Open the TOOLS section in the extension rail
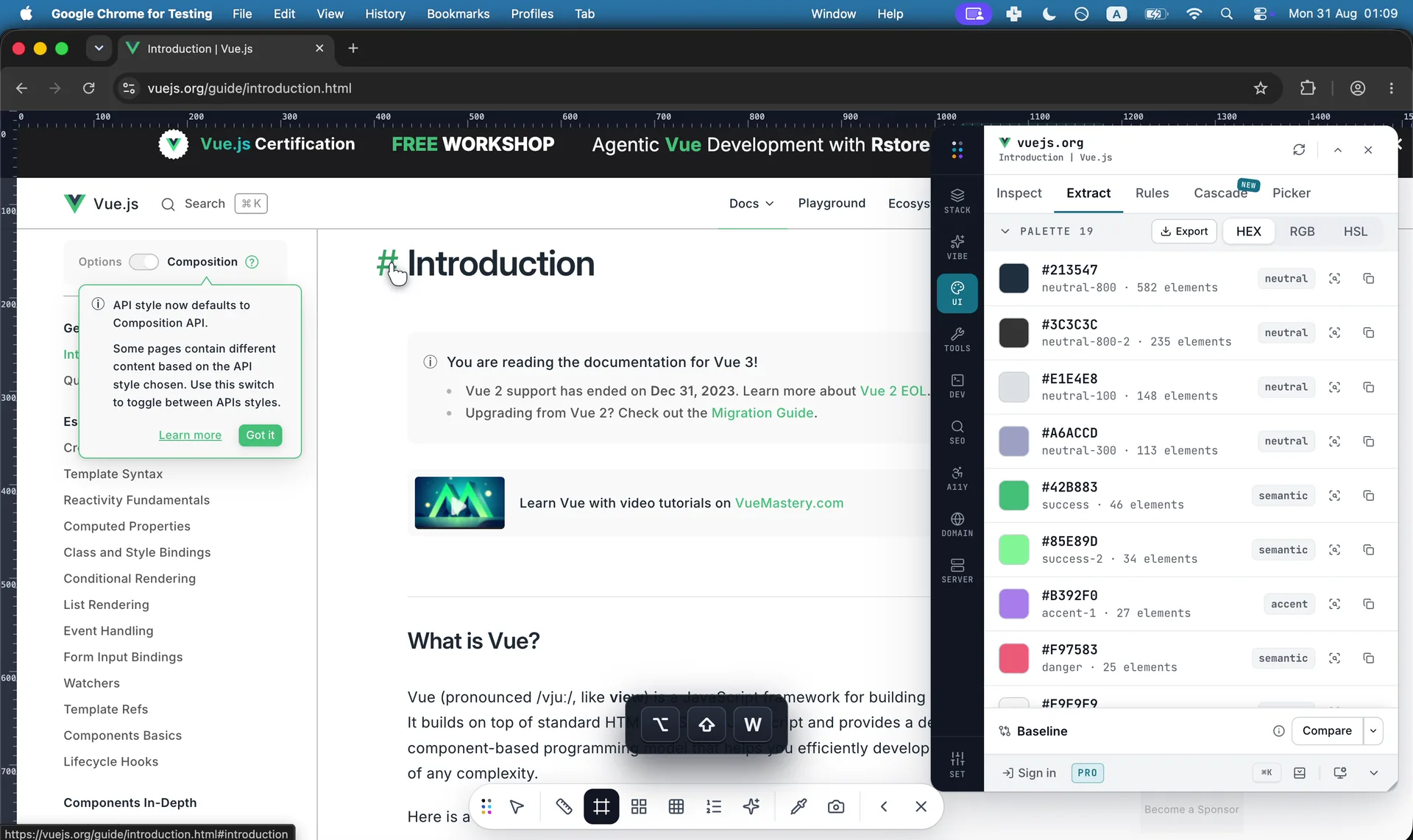The height and width of the screenshot is (840, 1413). (957, 339)
